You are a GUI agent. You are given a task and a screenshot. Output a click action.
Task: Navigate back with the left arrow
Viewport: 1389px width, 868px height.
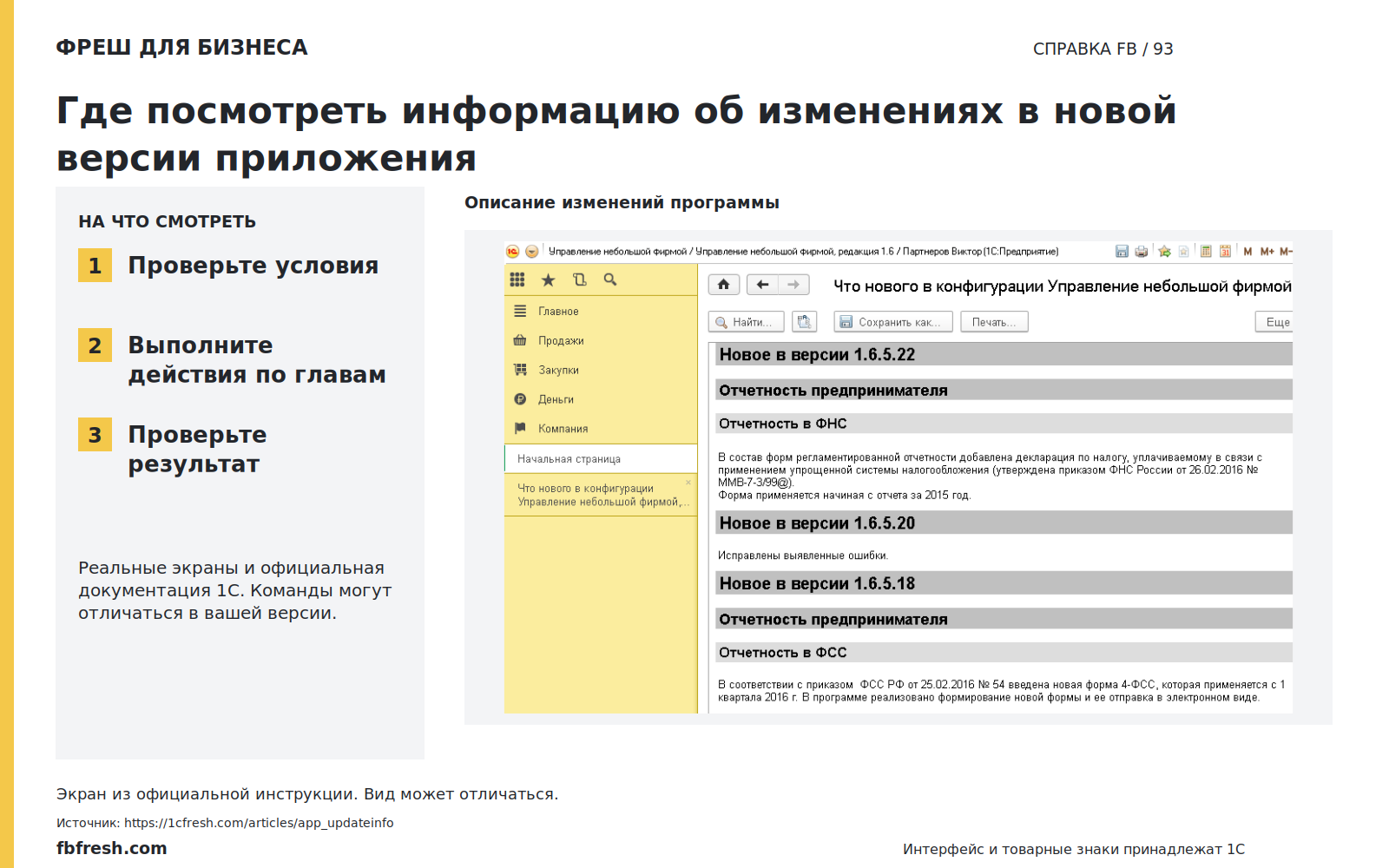762,285
